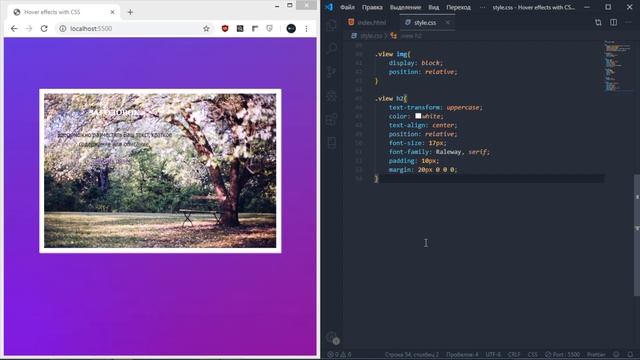Click the compare changes icon in the editor toolbar

(598, 22)
